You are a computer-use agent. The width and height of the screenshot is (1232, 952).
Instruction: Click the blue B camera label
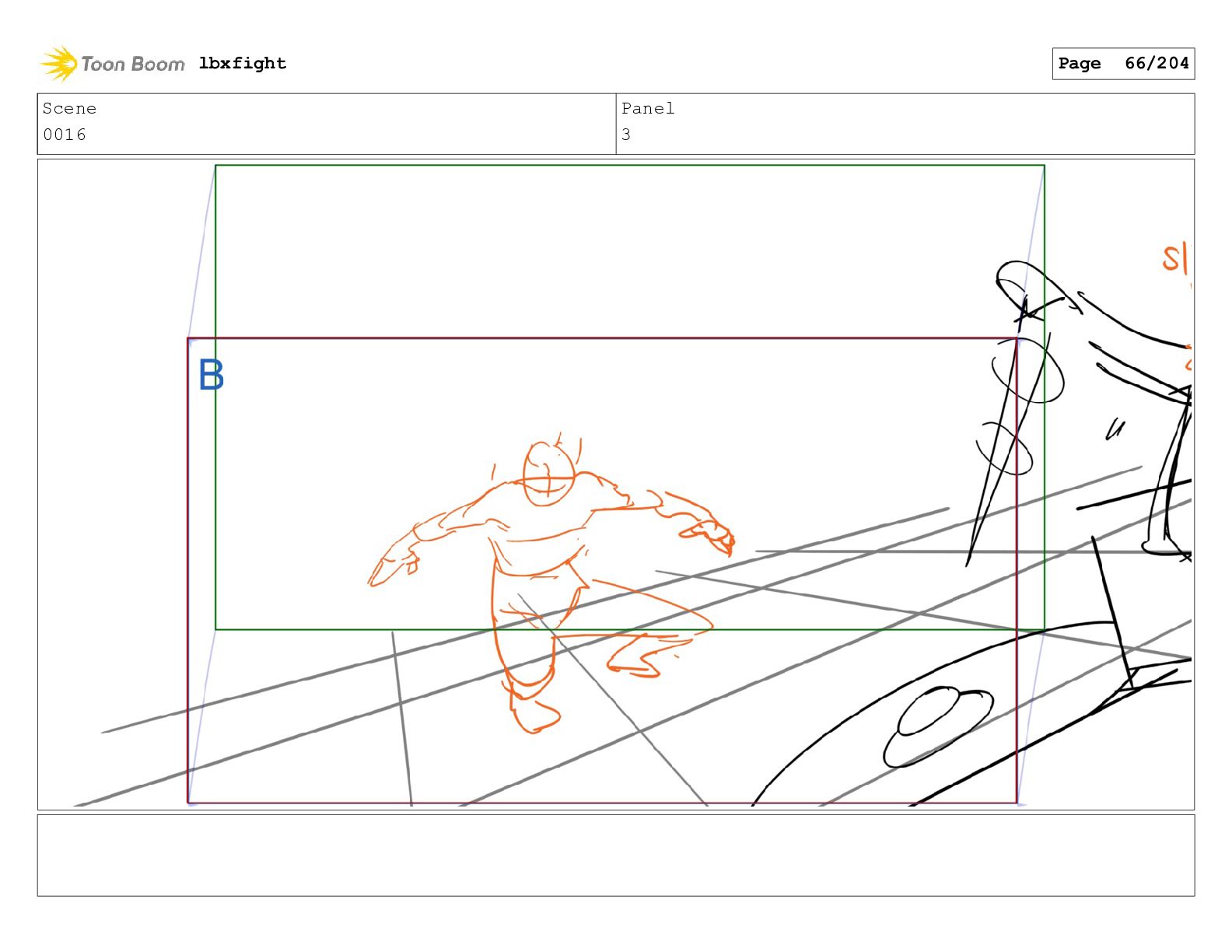211,375
